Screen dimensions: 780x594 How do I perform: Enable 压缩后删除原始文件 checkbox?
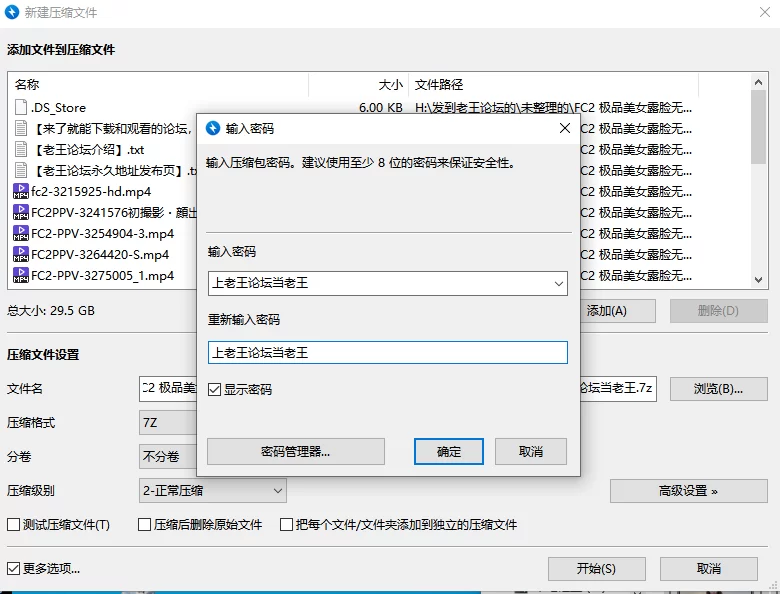point(144,524)
